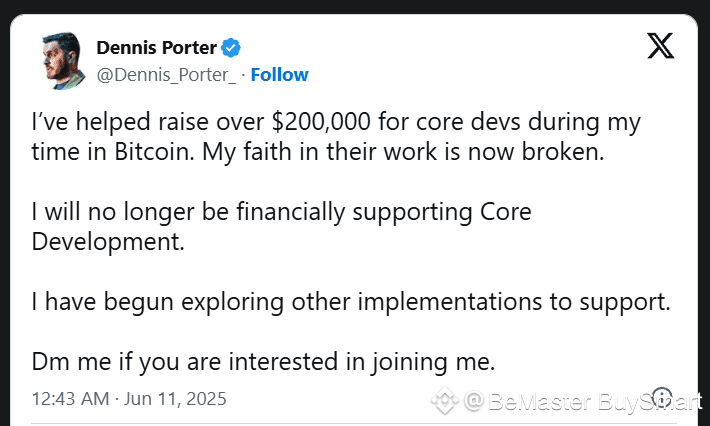710x426 pixels.
Task: Click the blue verified badge
Action: pyautogui.click(x=231, y=47)
